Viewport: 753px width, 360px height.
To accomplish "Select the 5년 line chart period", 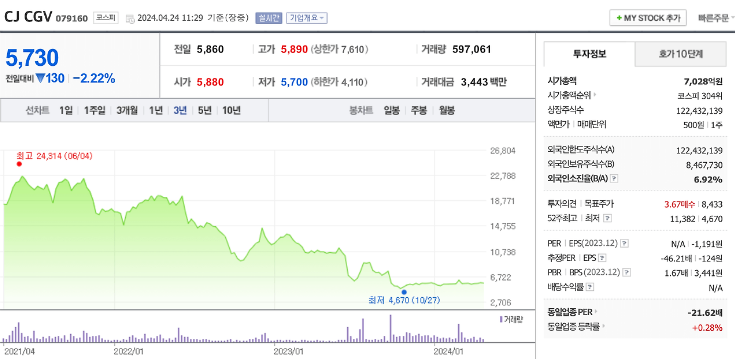I will (205, 110).
